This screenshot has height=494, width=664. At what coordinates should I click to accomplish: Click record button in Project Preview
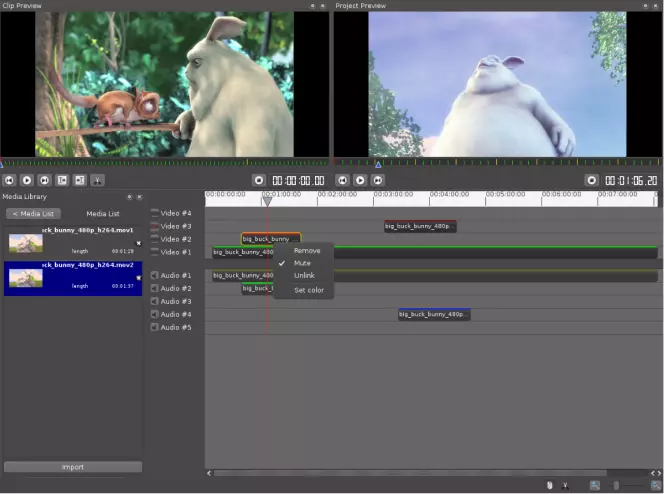592,180
